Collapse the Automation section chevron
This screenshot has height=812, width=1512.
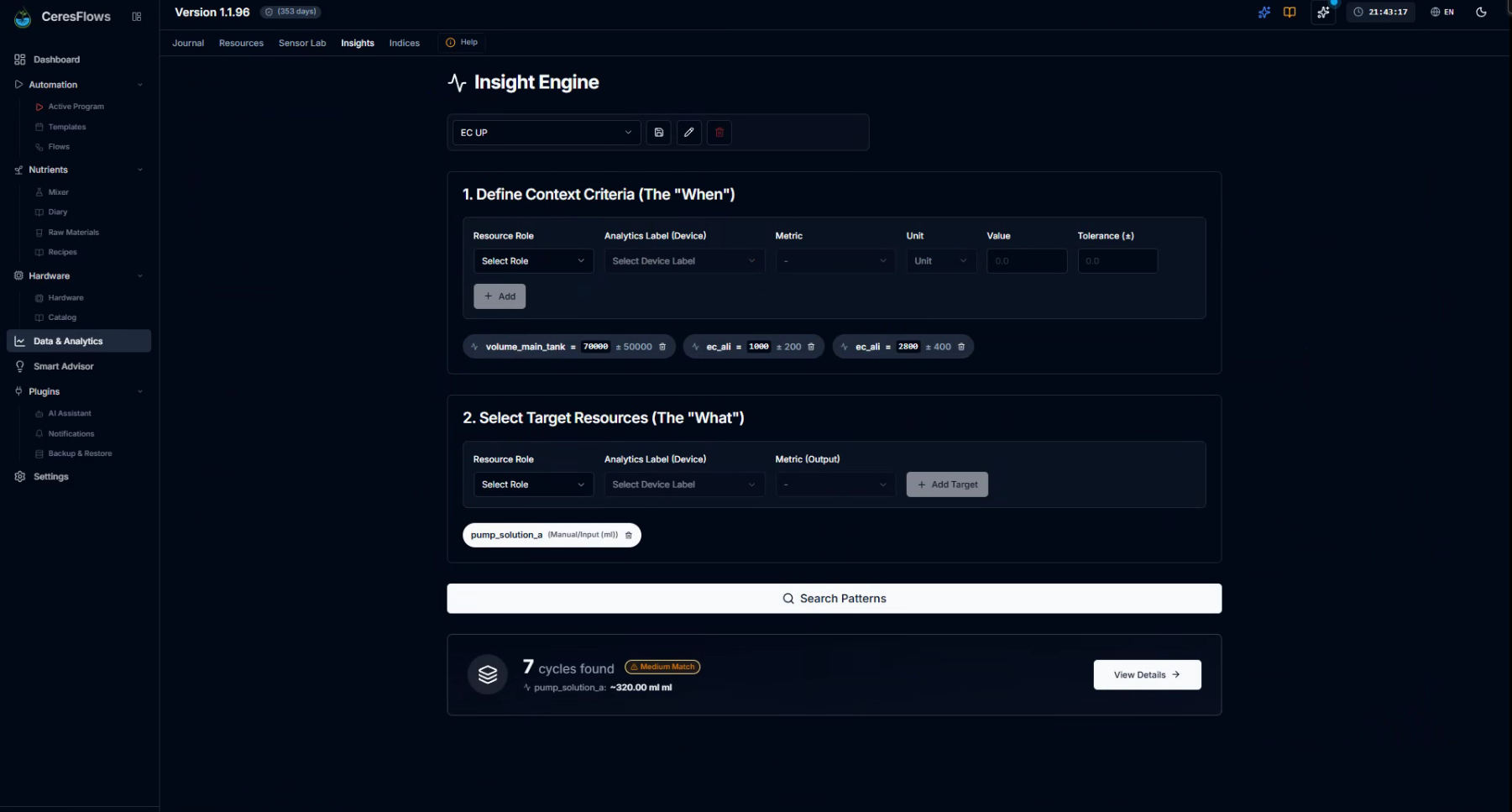click(140, 85)
